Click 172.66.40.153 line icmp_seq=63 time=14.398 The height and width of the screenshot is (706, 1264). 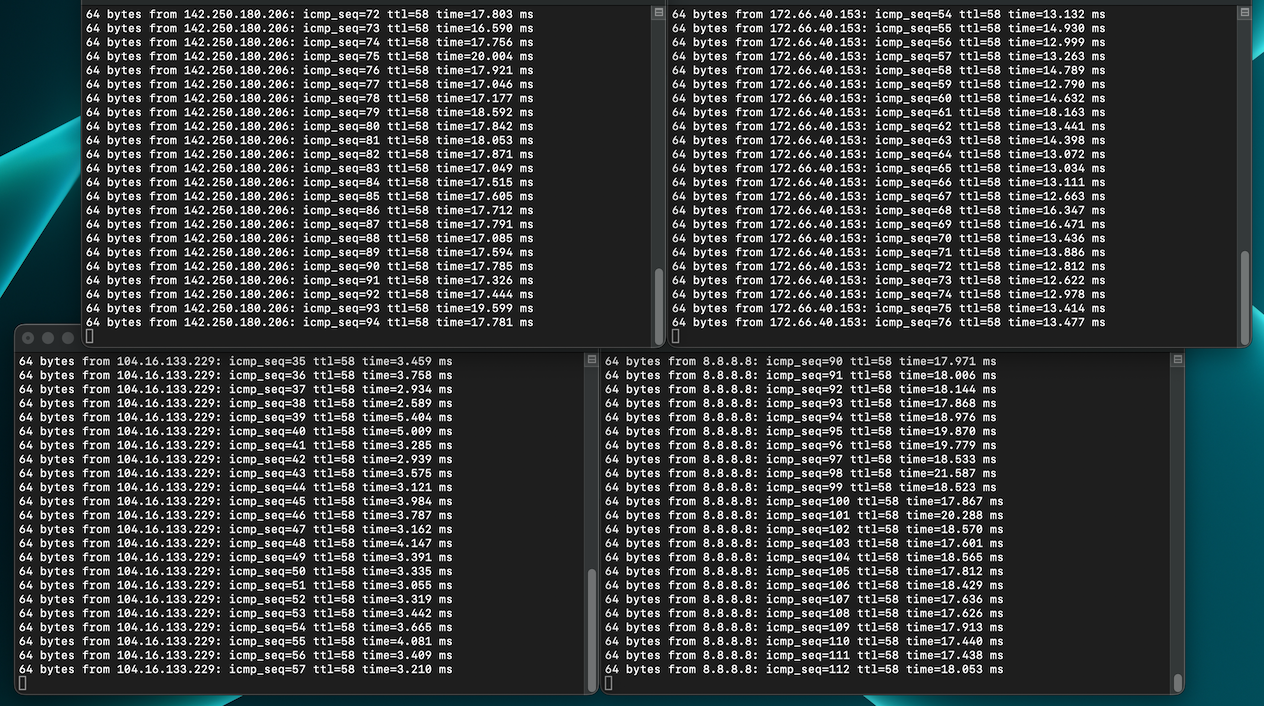click(x=889, y=140)
